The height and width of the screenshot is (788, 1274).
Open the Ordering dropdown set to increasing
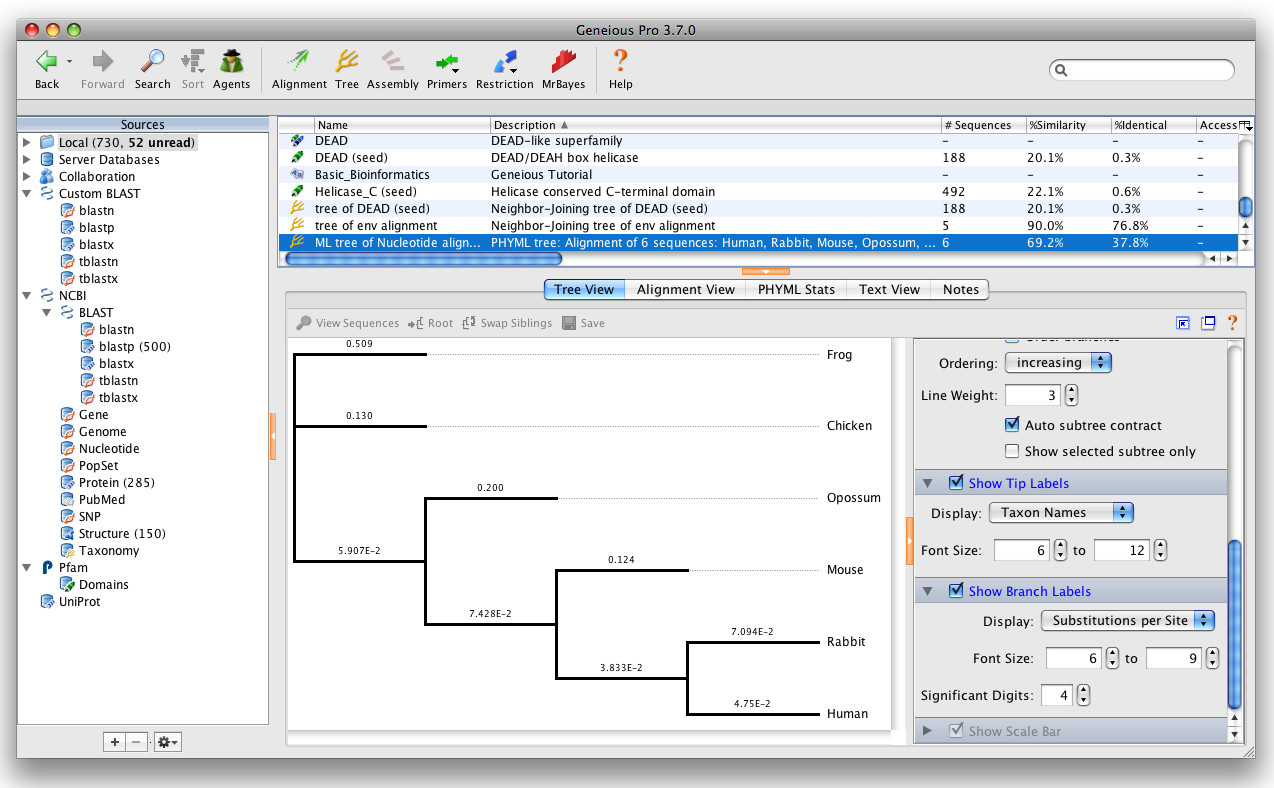pos(1058,363)
